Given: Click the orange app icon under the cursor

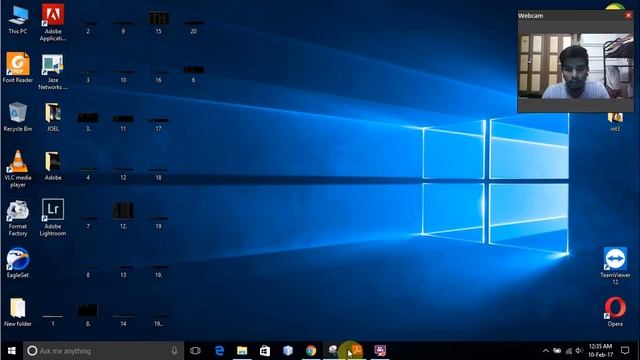Looking at the screenshot, I should click(x=357, y=350).
